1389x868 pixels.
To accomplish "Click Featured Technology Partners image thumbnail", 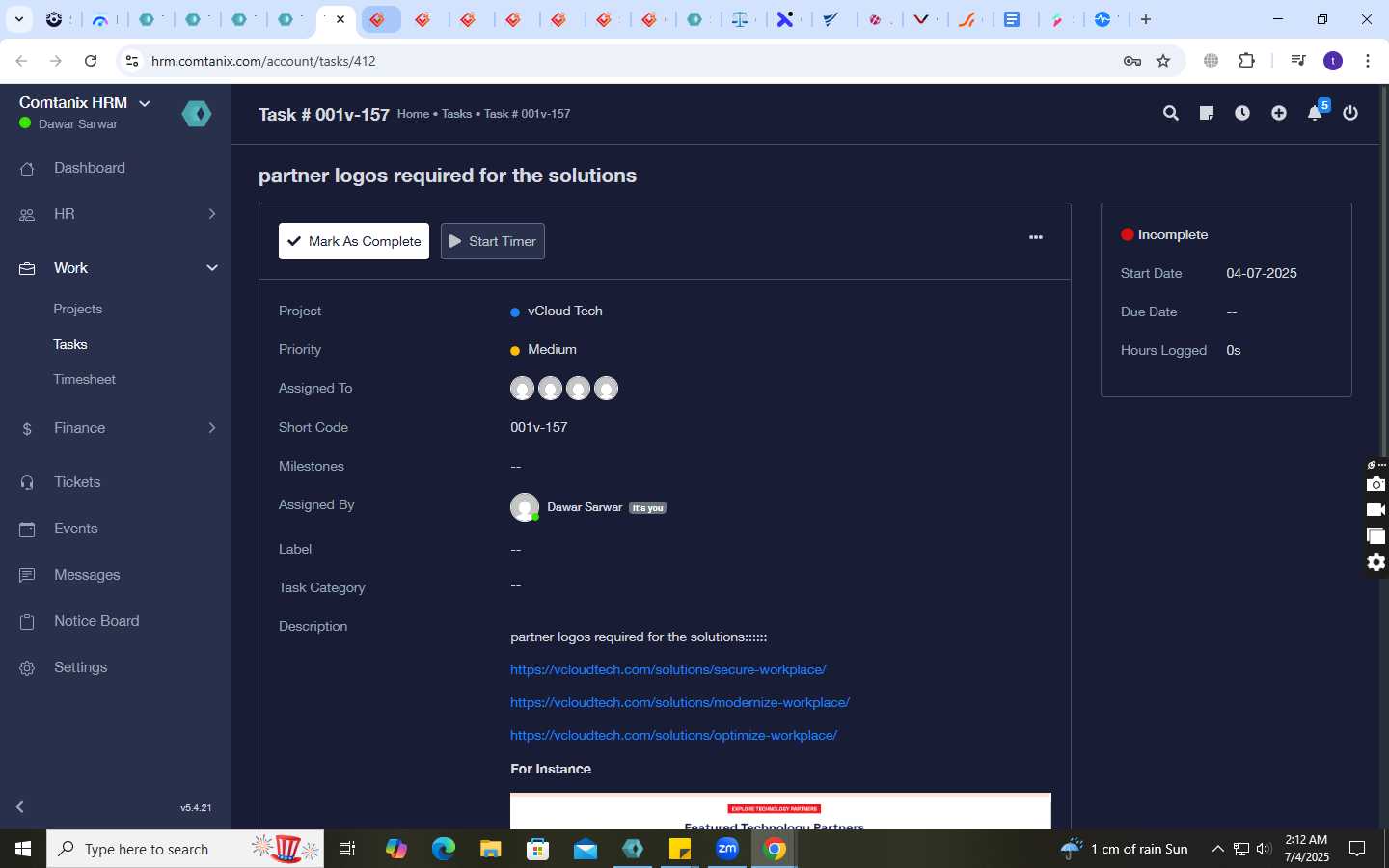I will 780,811.
